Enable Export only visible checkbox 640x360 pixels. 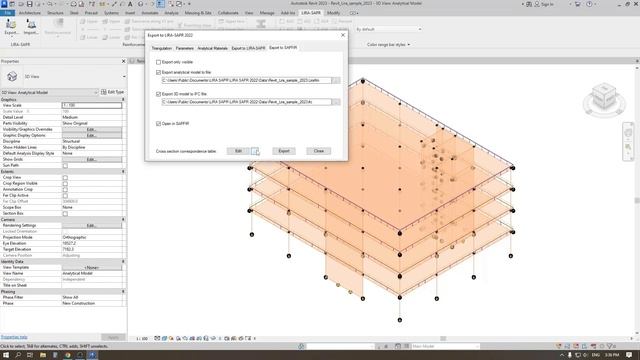click(x=158, y=62)
